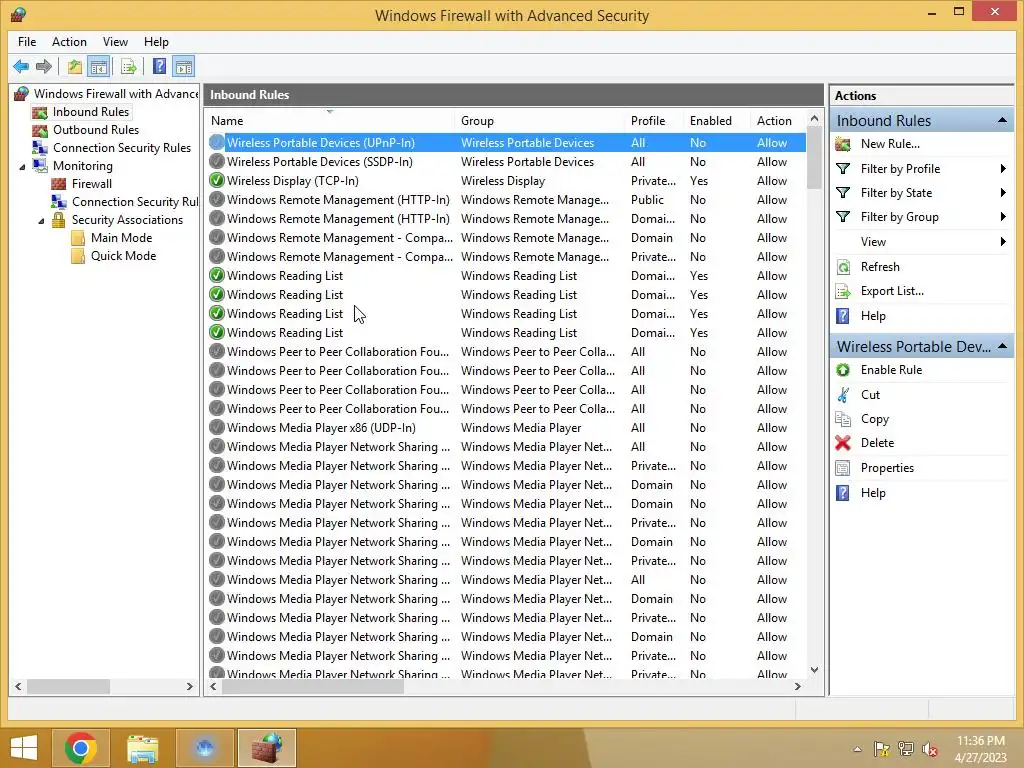Open Chrome from the taskbar
1024x768 pixels.
(80, 748)
